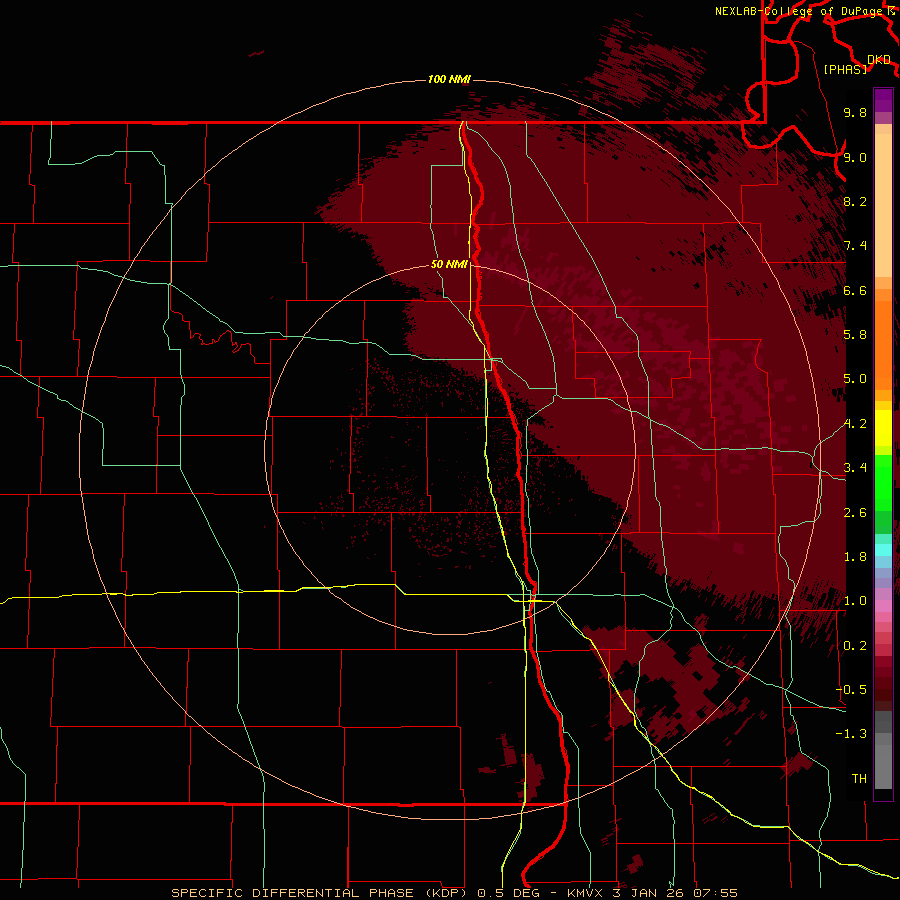Click the 3.4 legend value
Image resolution: width=900 pixels, height=900 pixels.
point(855,468)
